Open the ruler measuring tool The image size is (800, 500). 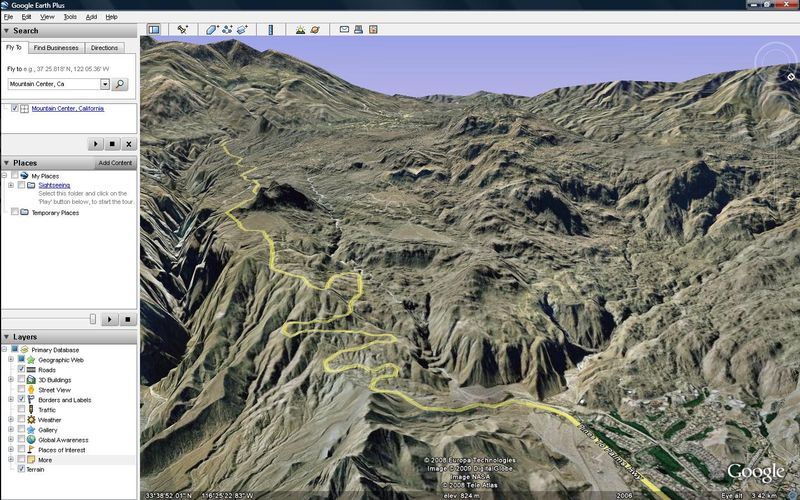point(270,30)
